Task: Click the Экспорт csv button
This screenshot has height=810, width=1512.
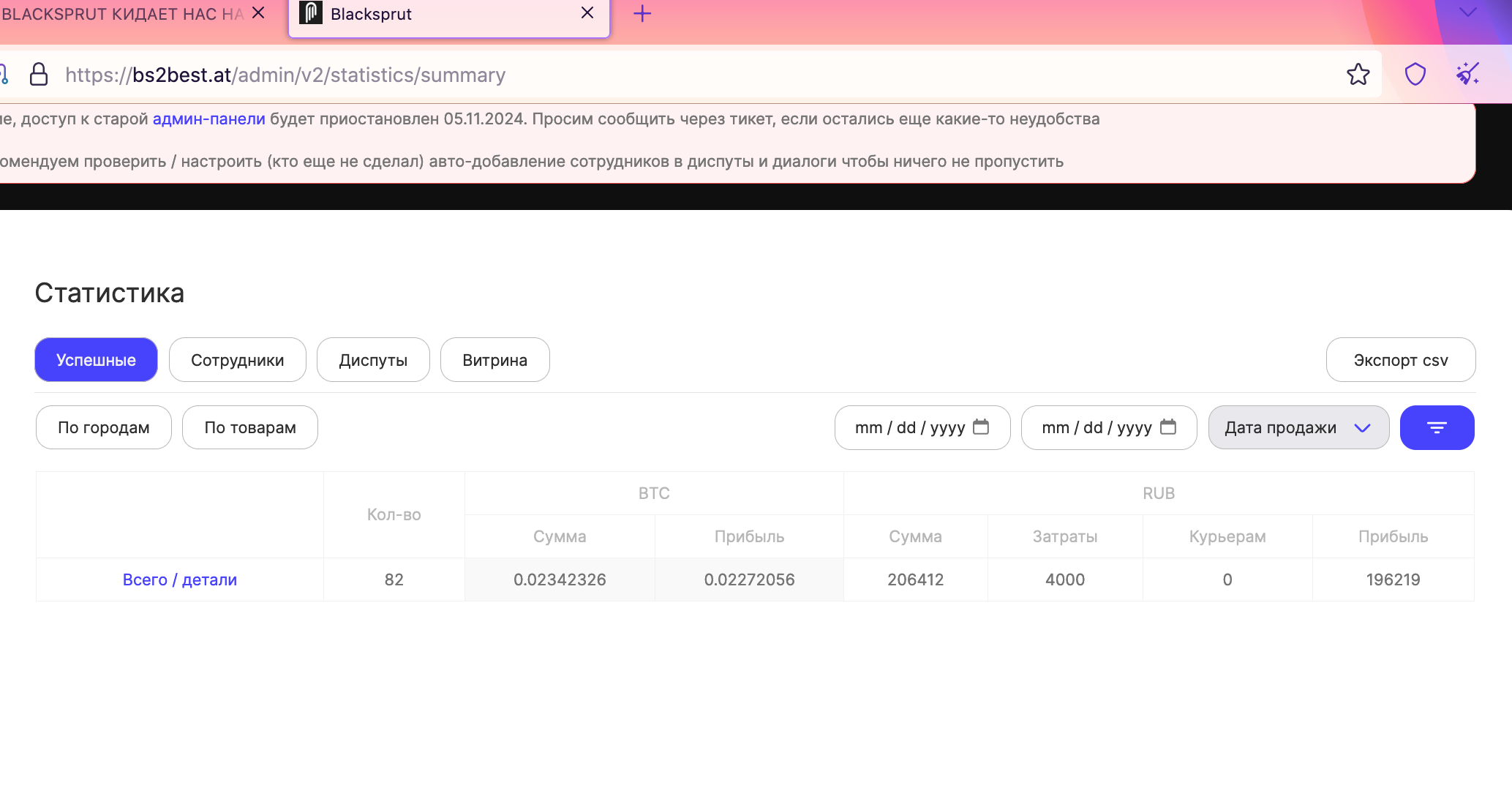Action: pos(1400,359)
